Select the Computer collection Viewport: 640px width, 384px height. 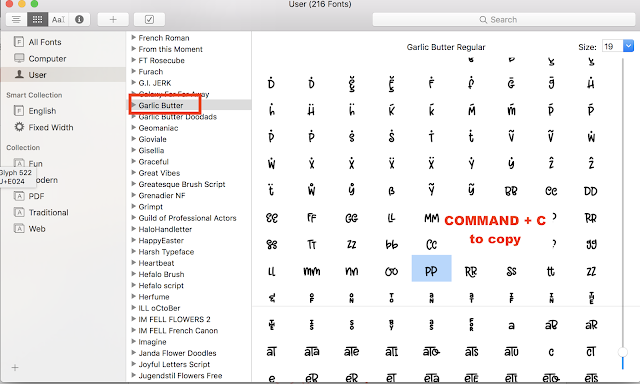pyautogui.click(x=47, y=58)
